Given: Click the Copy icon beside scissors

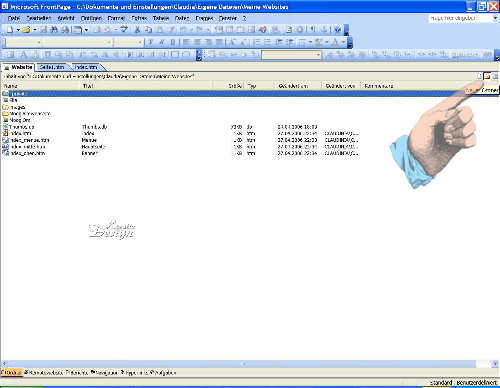Looking at the screenshot, I should [x=148, y=30].
